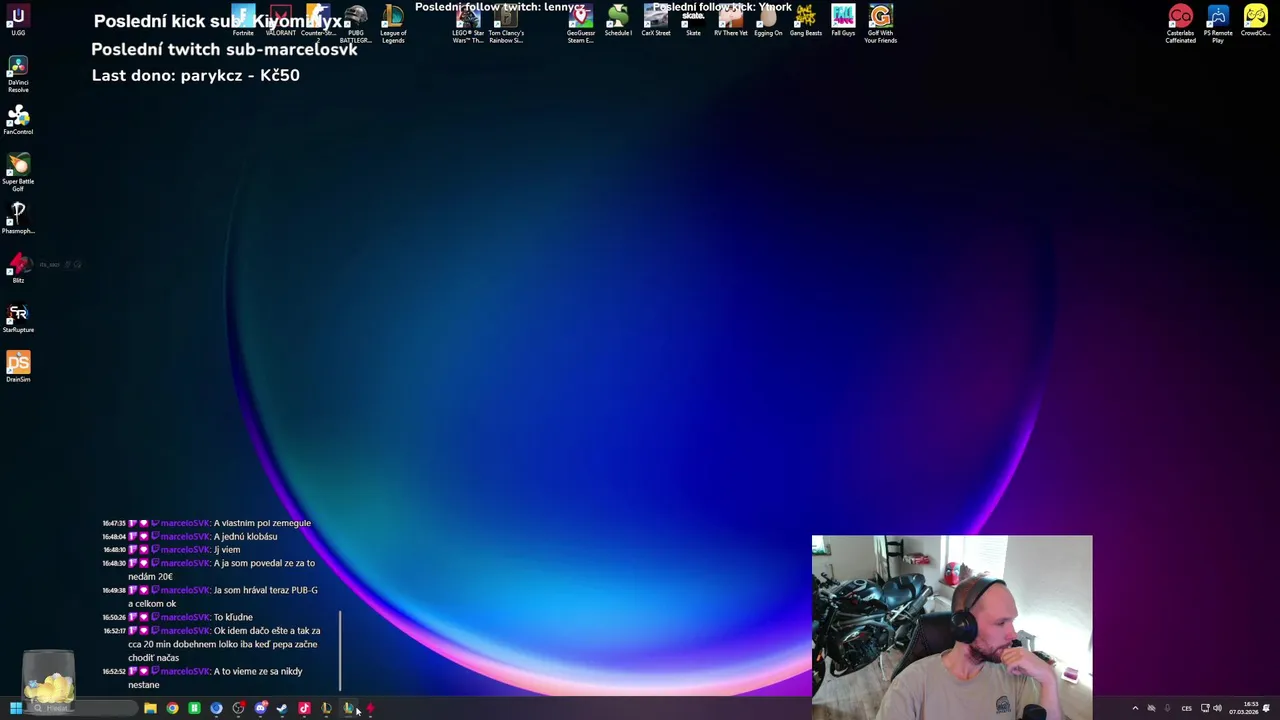The height and width of the screenshot is (720, 1280).
Task: Open File Explorer from the taskbar
Action: (x=150, y=708)
